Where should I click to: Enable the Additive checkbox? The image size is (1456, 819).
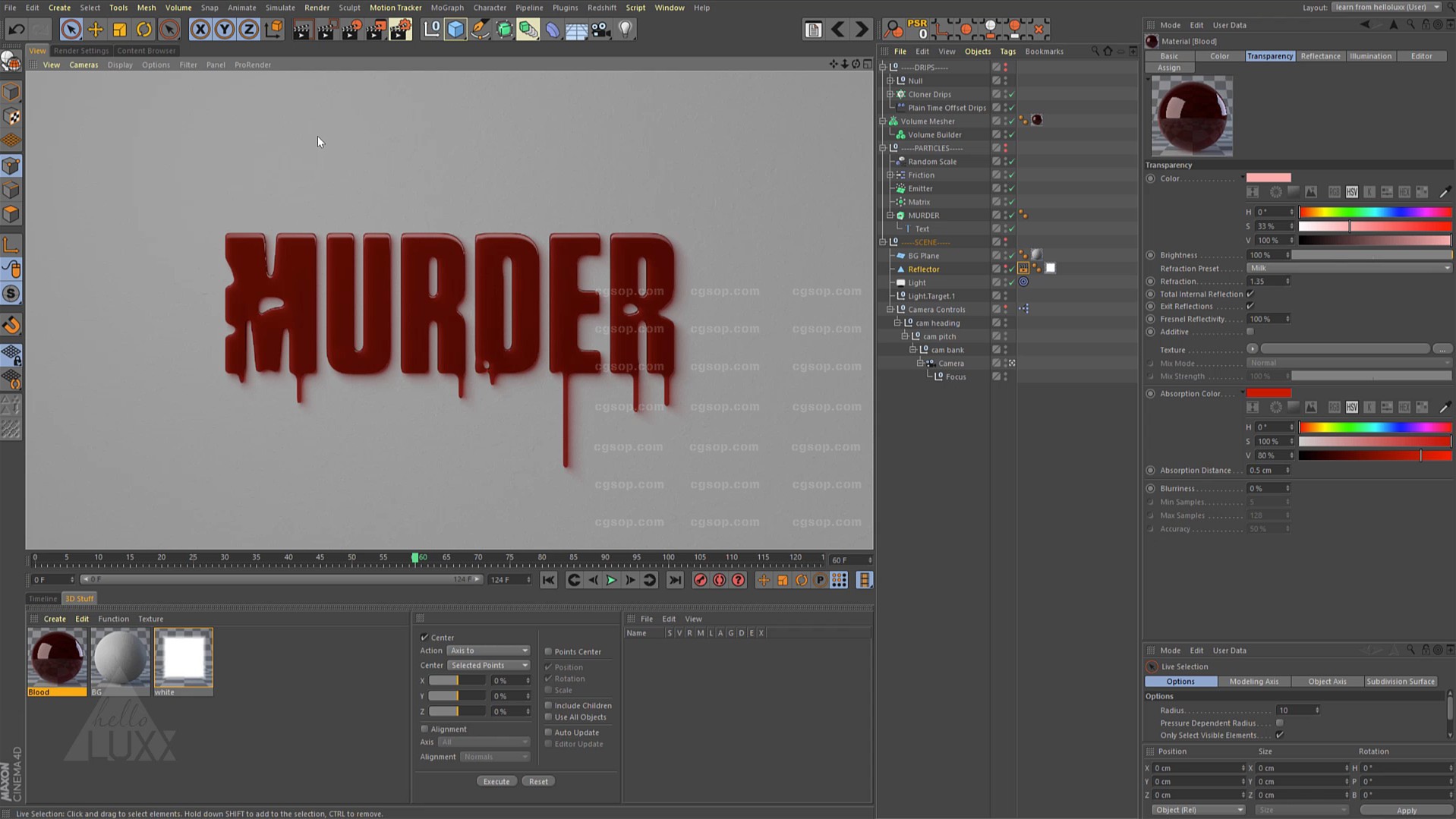1250,332
